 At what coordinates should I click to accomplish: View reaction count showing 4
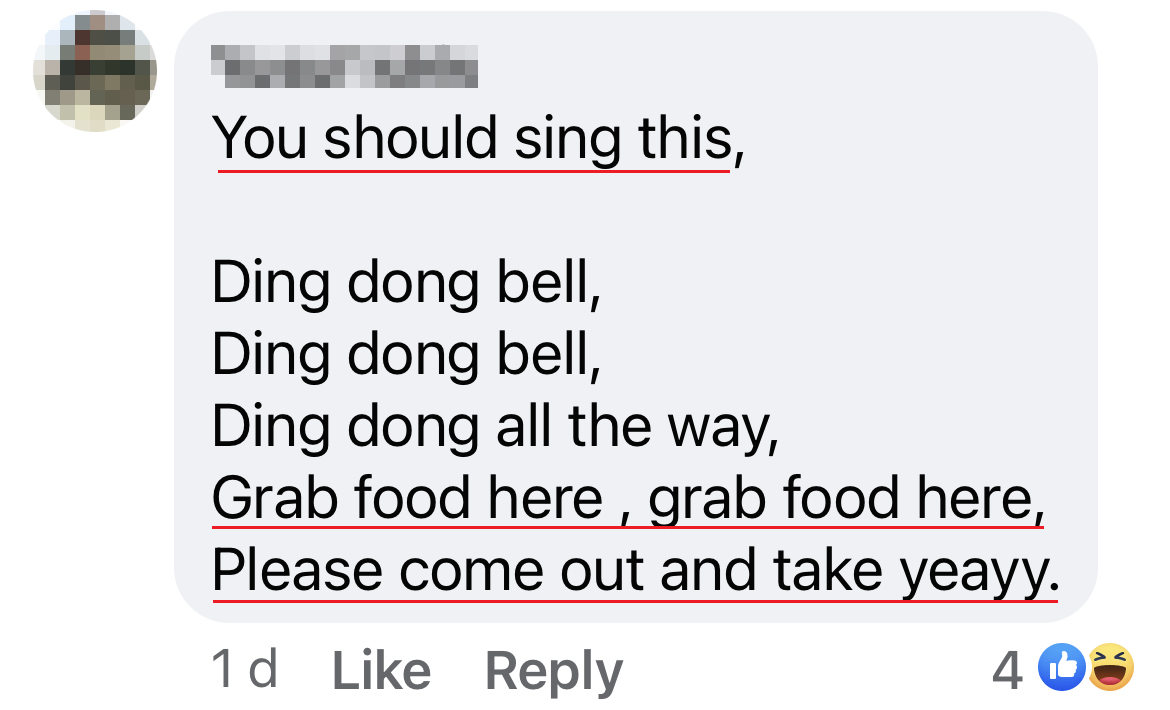[x=1007, y=670]
